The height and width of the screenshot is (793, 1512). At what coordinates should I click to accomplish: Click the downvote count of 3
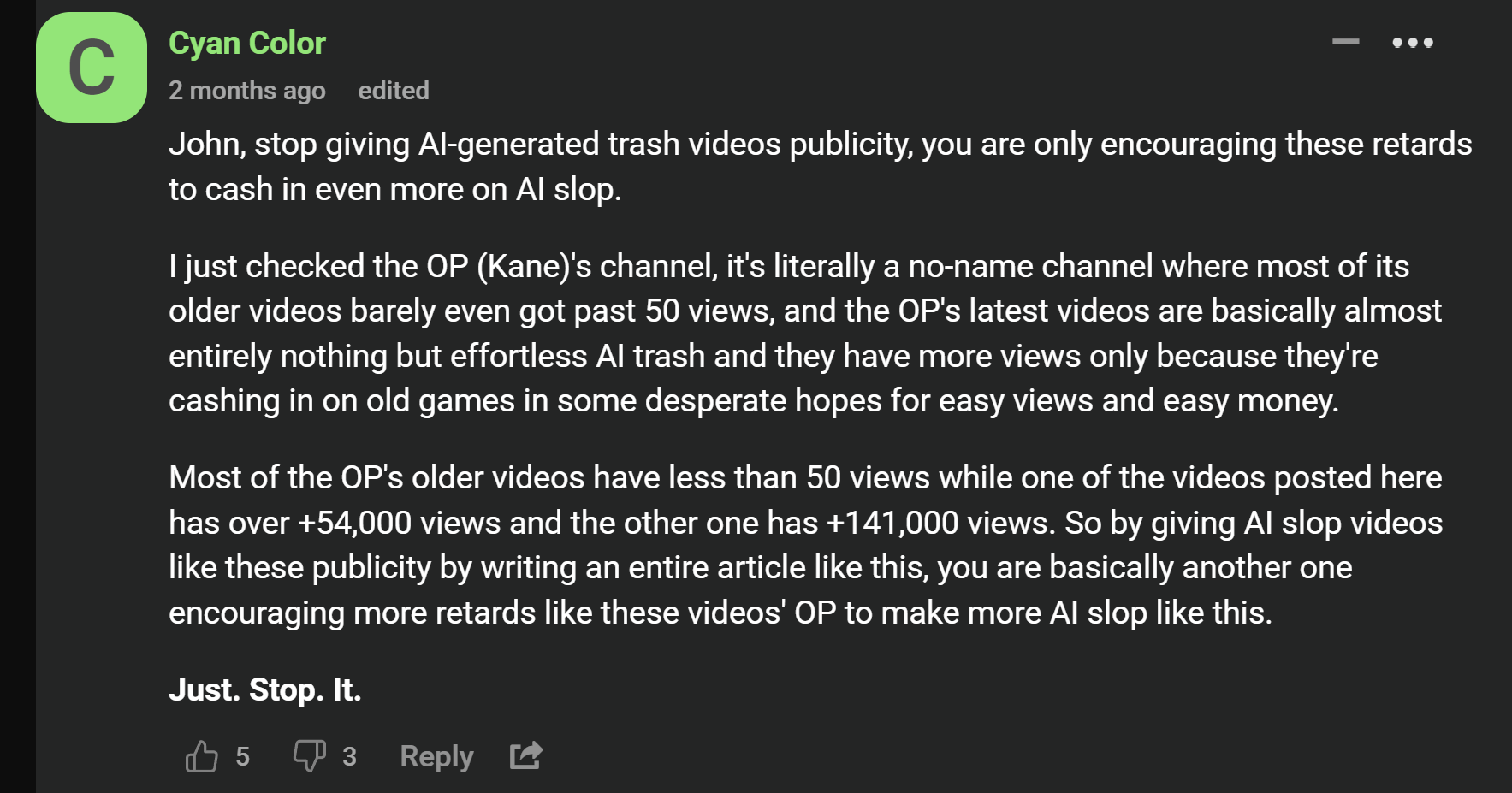click(349, 756)
